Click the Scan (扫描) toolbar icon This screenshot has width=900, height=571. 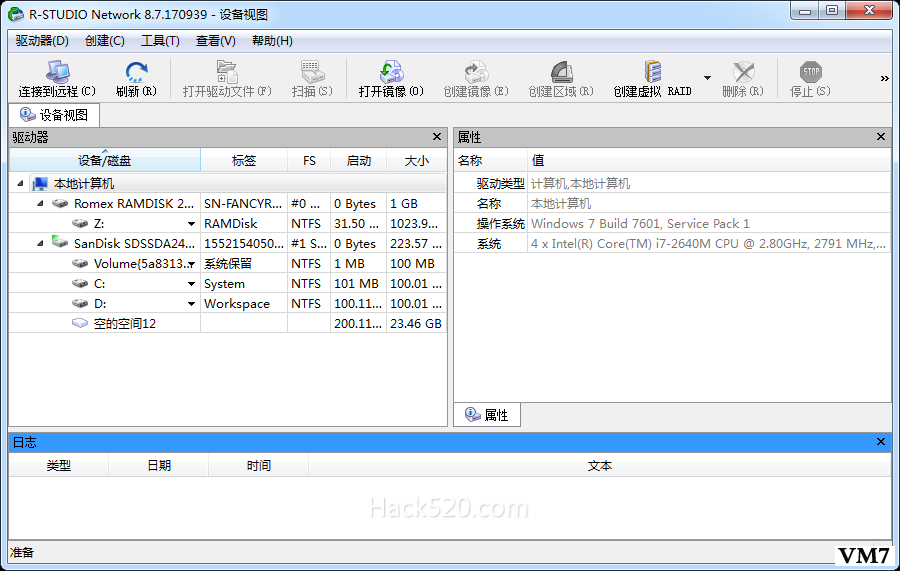coord(312,72)
